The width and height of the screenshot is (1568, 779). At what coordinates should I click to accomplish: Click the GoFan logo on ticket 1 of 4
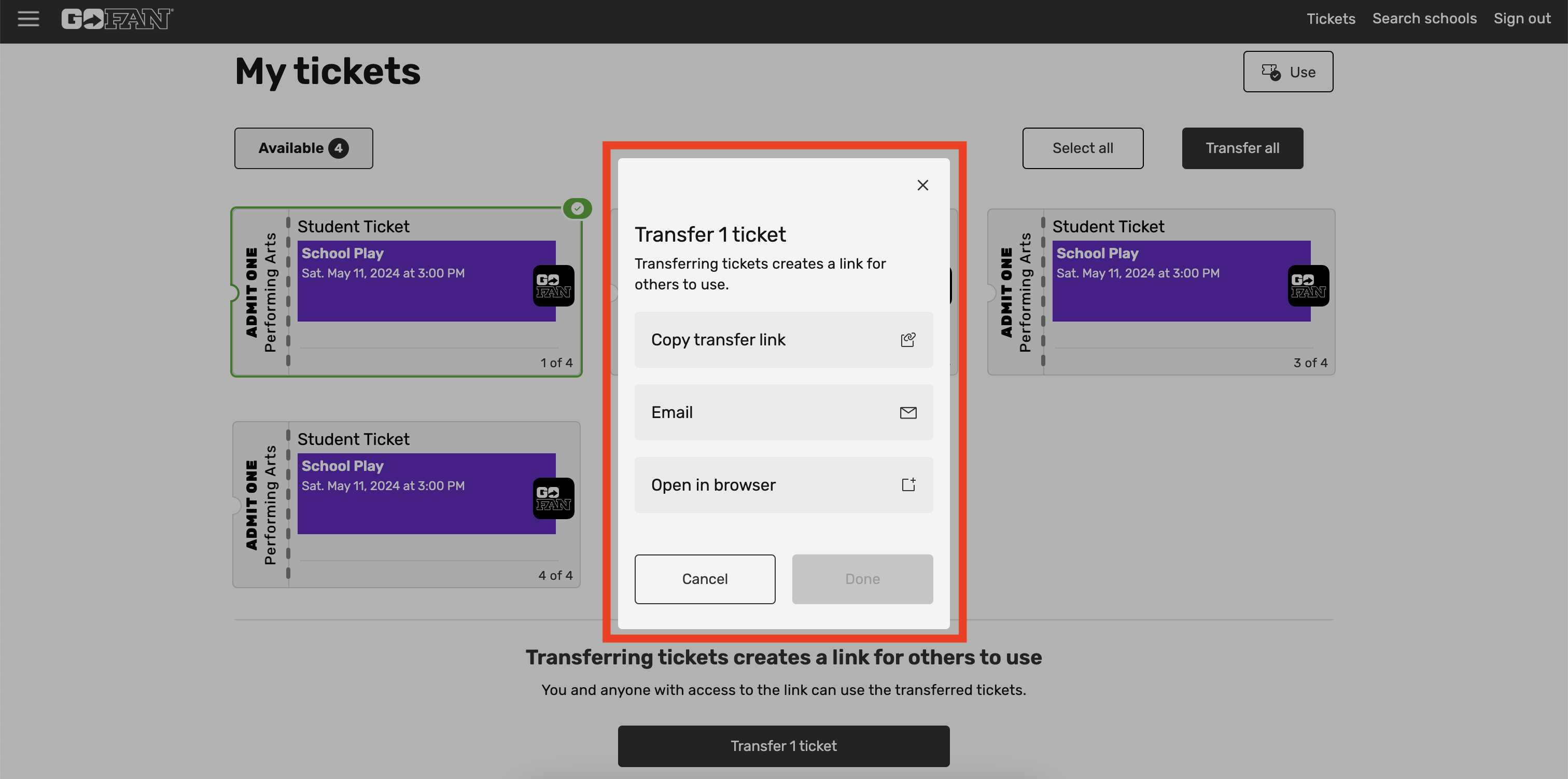(x=553, y=285)
